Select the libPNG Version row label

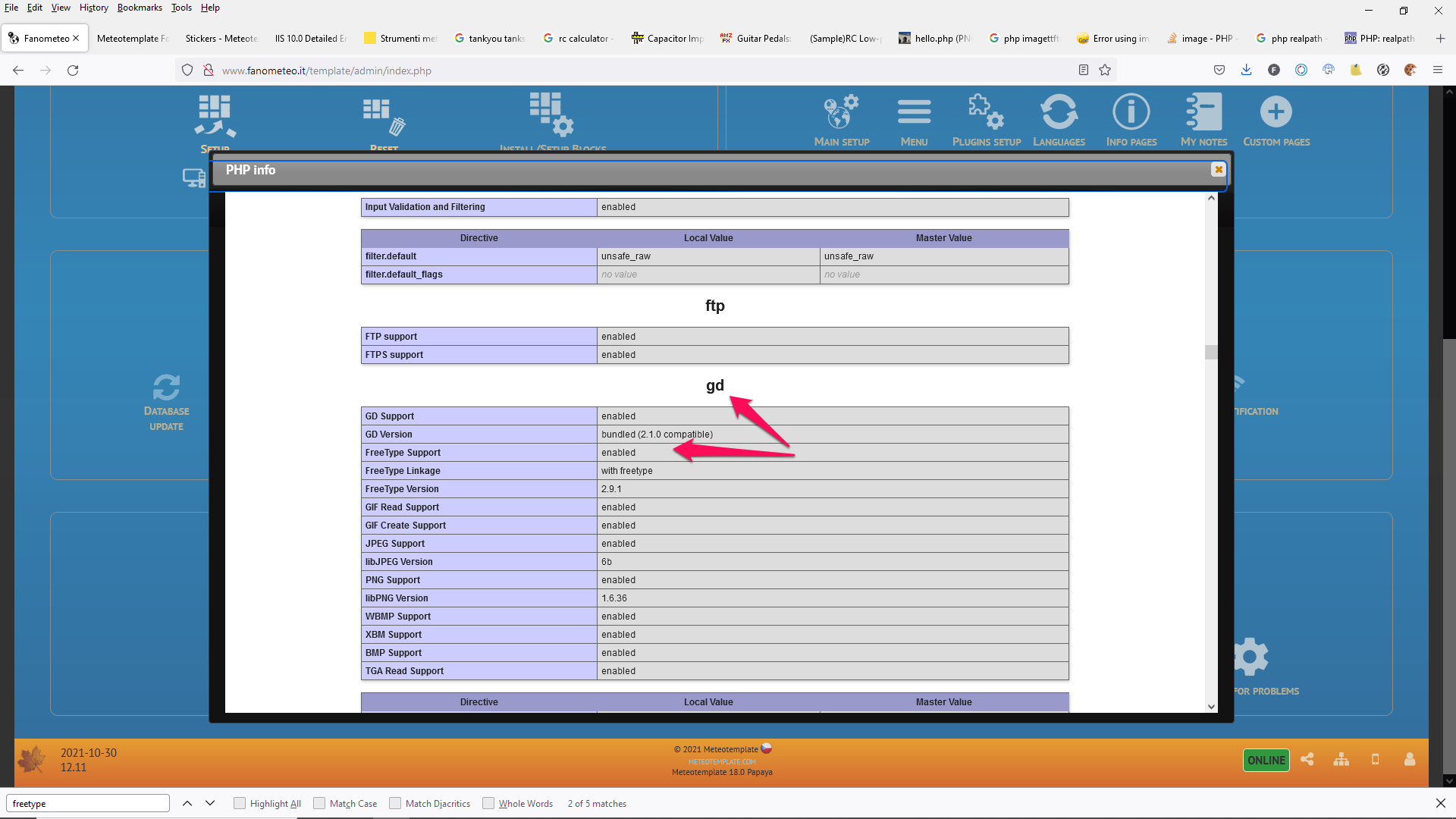click(397, 598)
